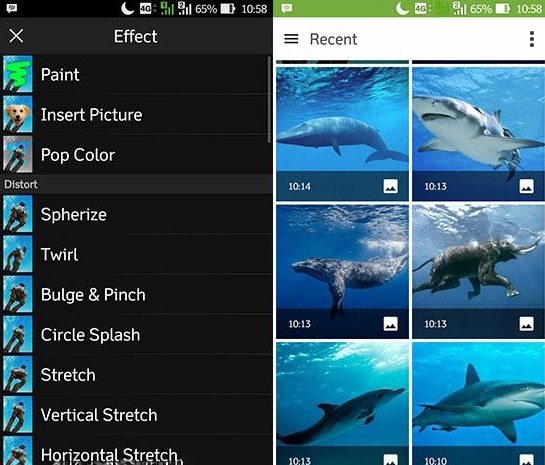Apply the Spherize distortion

[136, 214]
